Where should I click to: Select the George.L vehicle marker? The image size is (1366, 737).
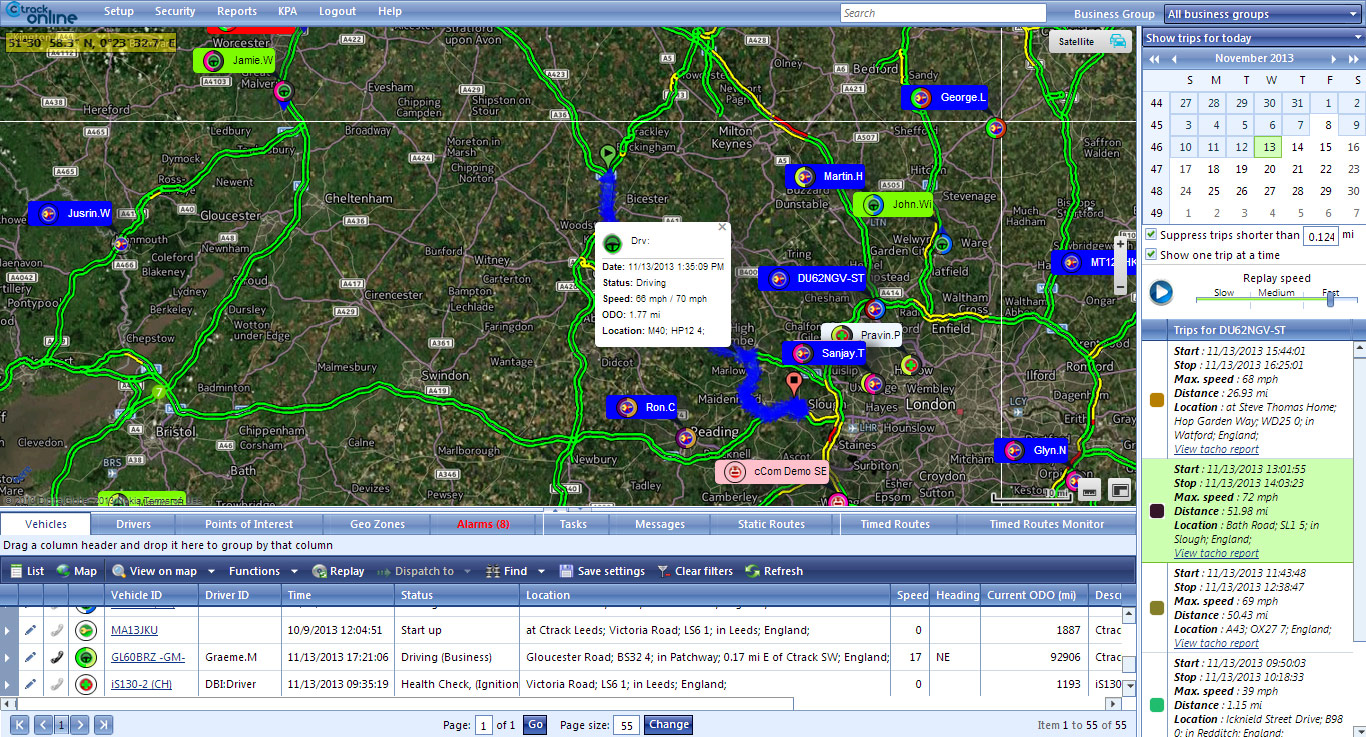point(945,97)
